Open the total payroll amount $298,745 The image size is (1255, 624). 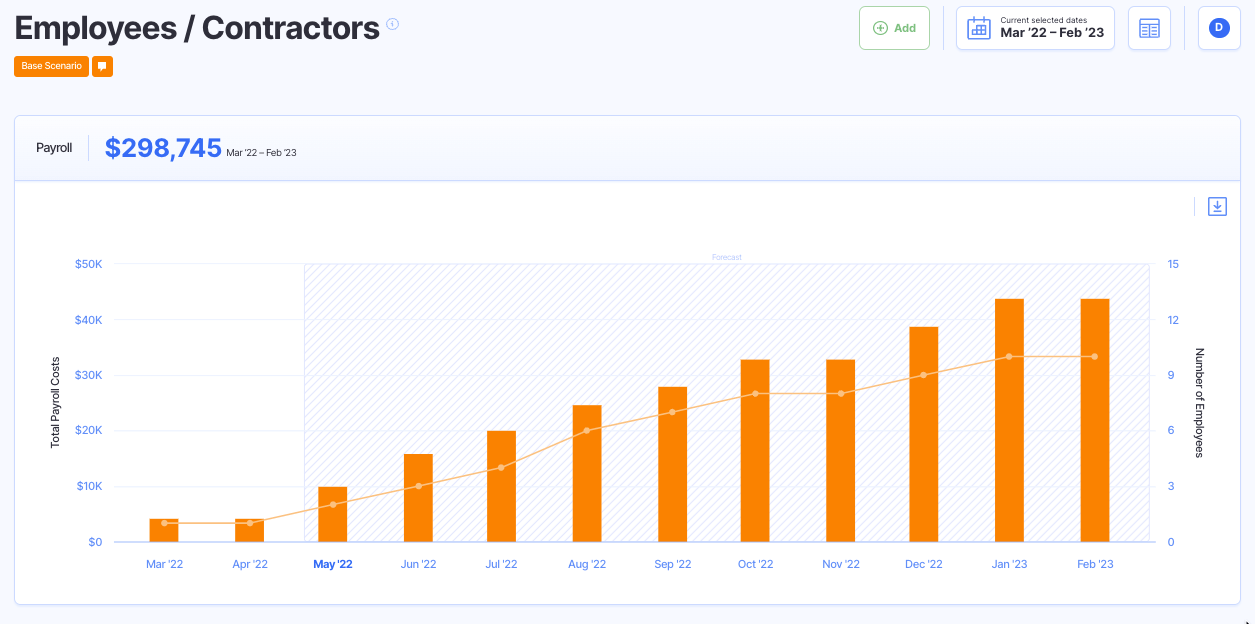coord(164,147)
